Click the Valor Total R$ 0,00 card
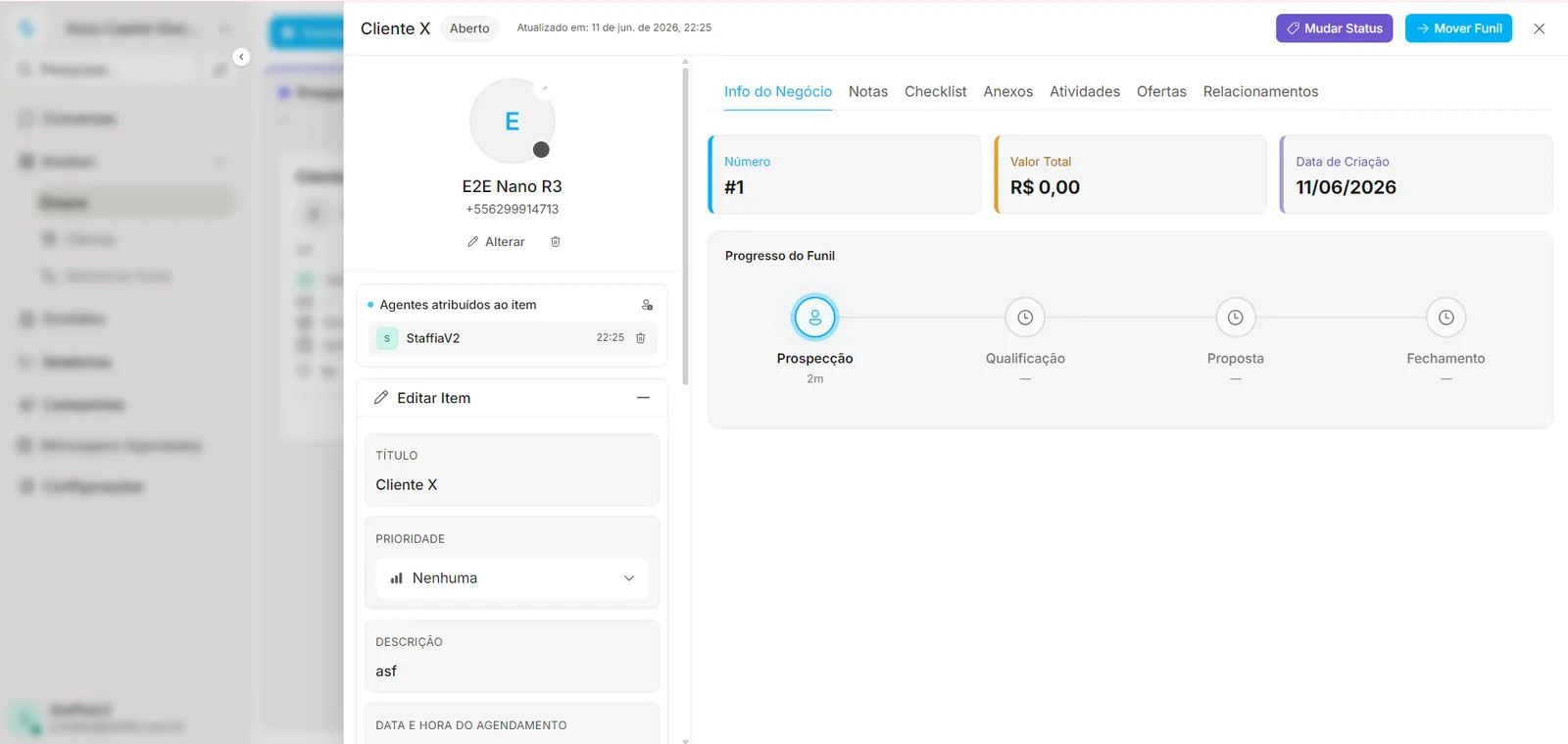Image resolution: width=1568 pixels, height=744 pixels. pos(1130,174)
